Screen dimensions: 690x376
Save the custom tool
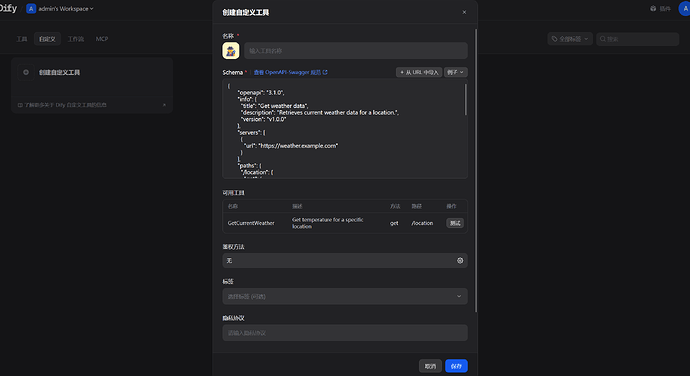456,366
